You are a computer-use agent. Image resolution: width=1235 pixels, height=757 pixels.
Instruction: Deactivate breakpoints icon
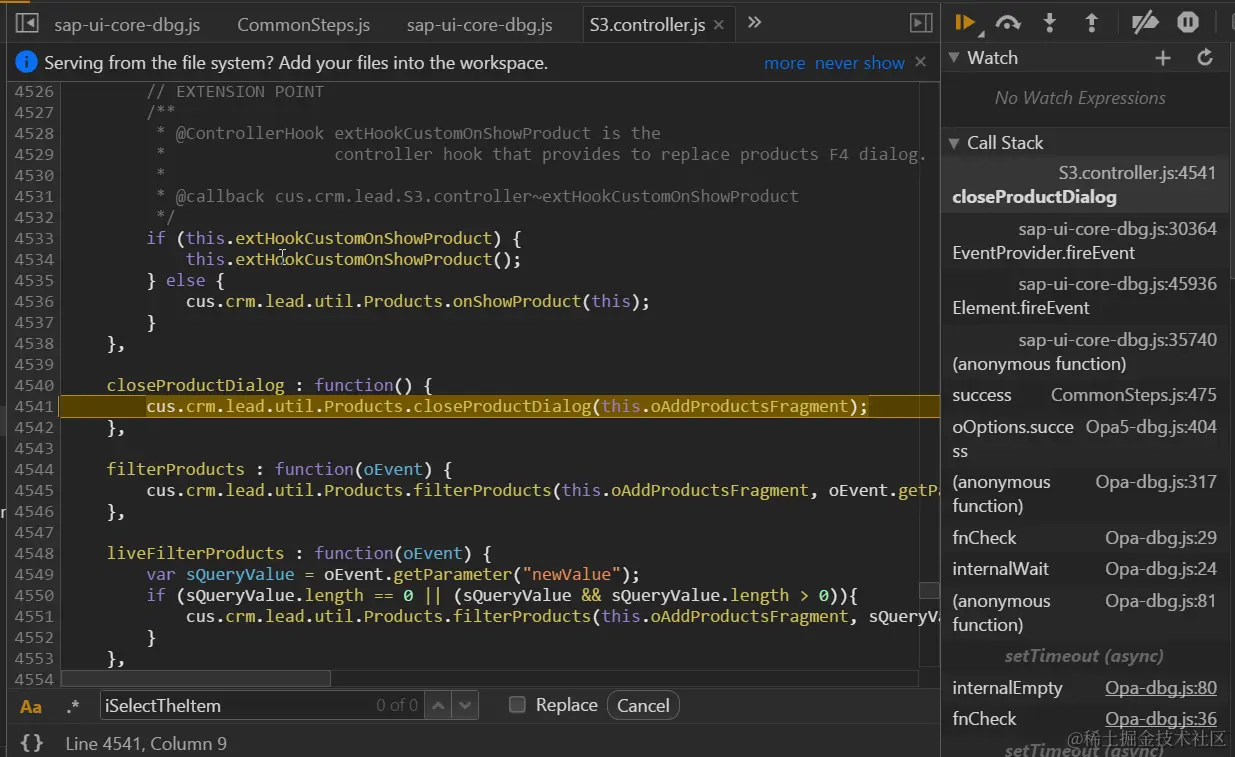coord(1144,22)
